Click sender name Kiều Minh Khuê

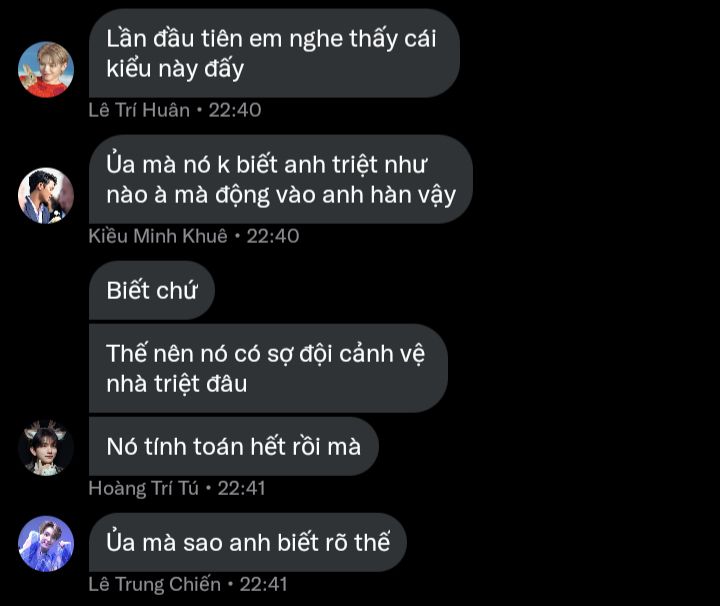coord(158,236)
